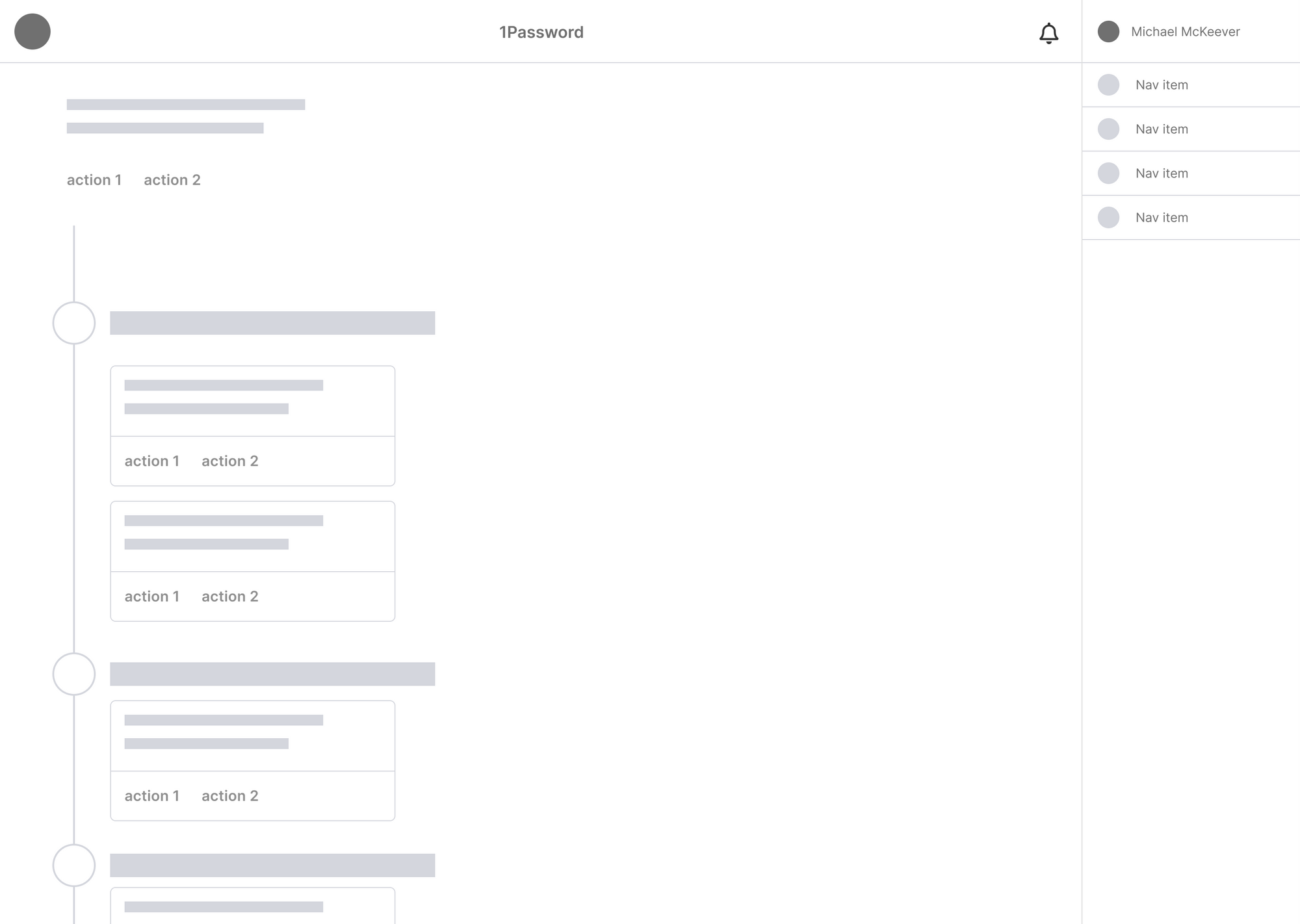Open the Michael McKeever account name

1185,31
